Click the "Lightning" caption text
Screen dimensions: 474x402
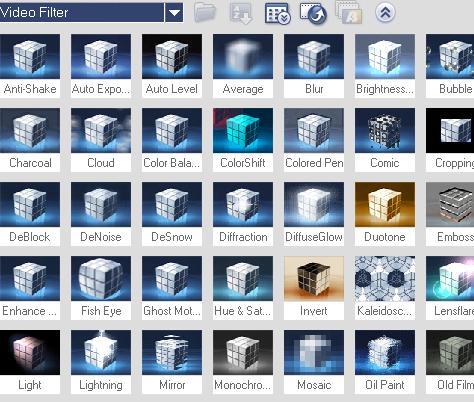(101, 386)
